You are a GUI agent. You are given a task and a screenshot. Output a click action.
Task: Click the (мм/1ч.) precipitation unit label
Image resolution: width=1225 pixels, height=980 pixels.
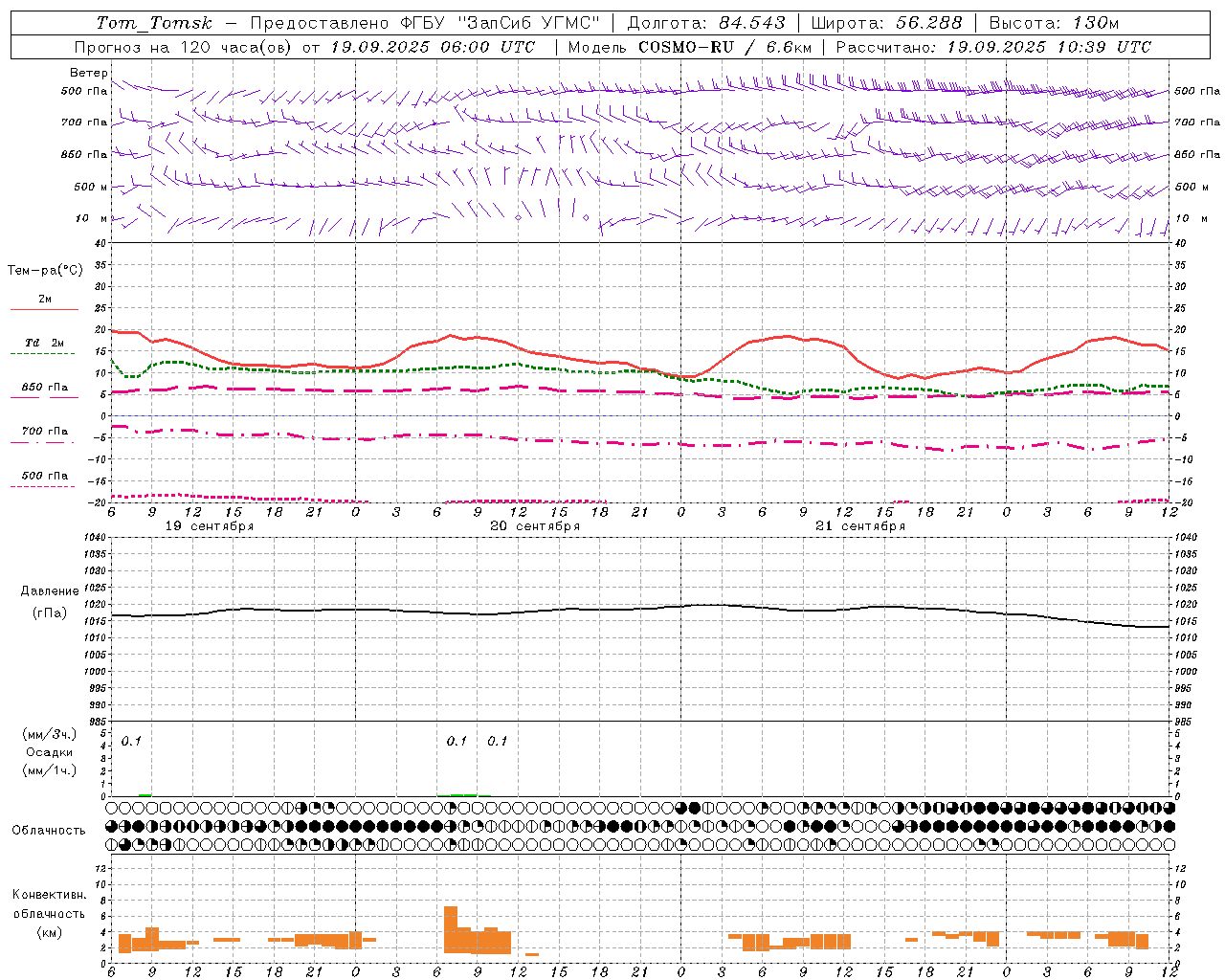pyautogui.click(x=50, y=770)
